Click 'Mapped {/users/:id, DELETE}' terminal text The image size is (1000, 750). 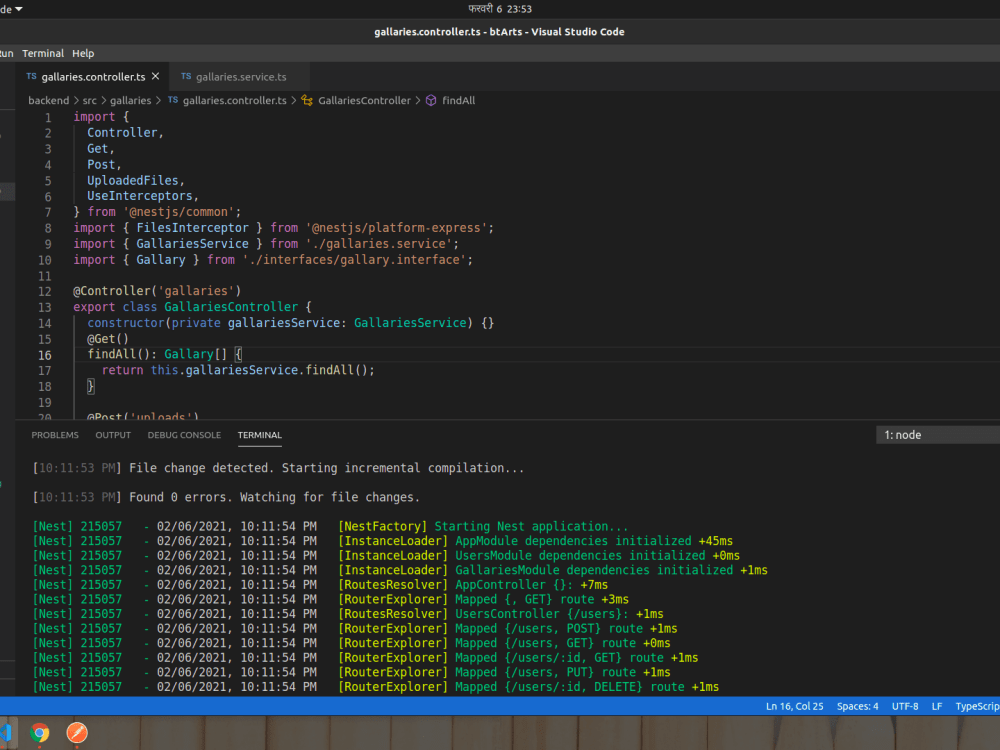point(548,687)
